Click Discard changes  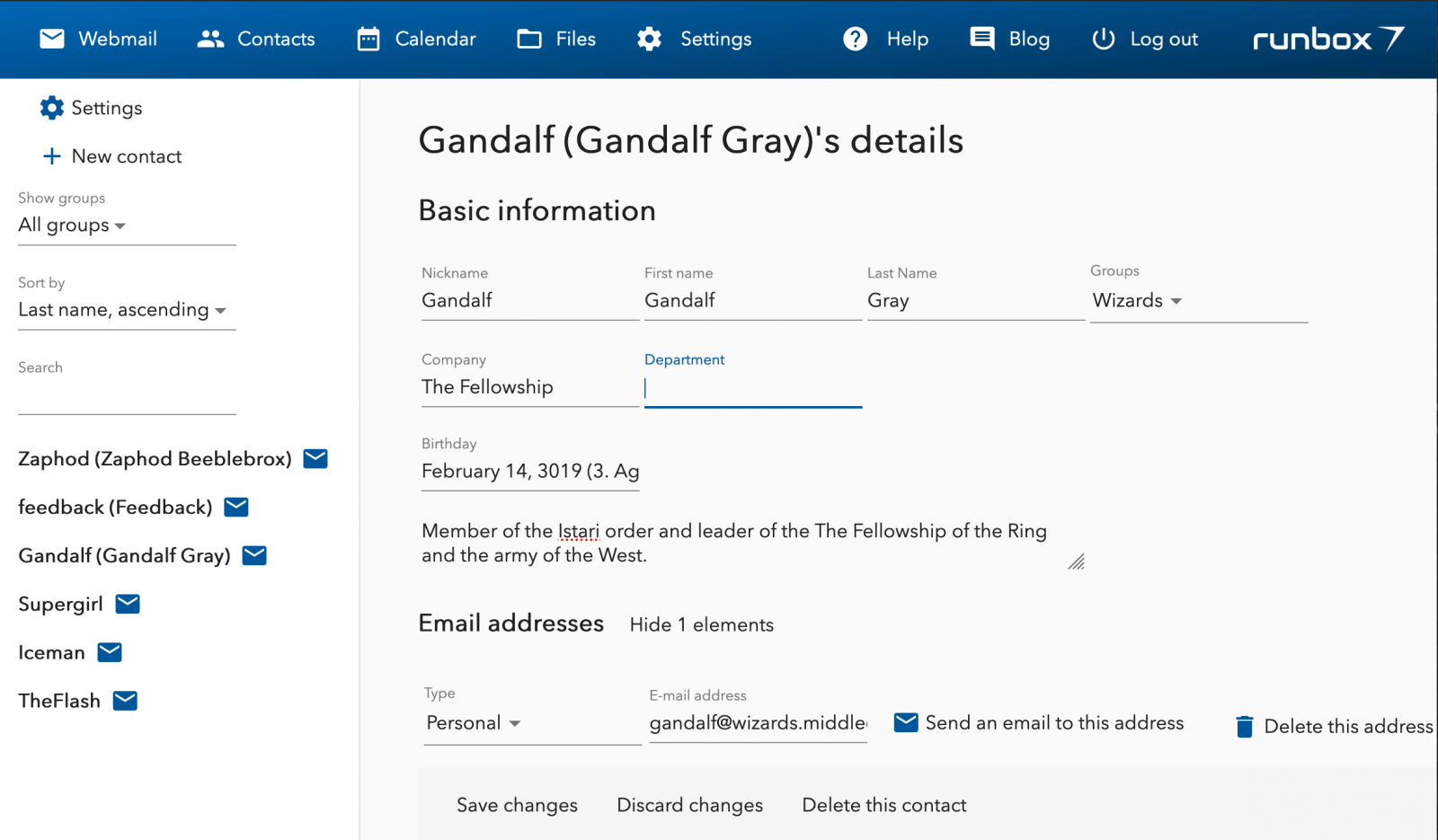(x=689, y=805)
